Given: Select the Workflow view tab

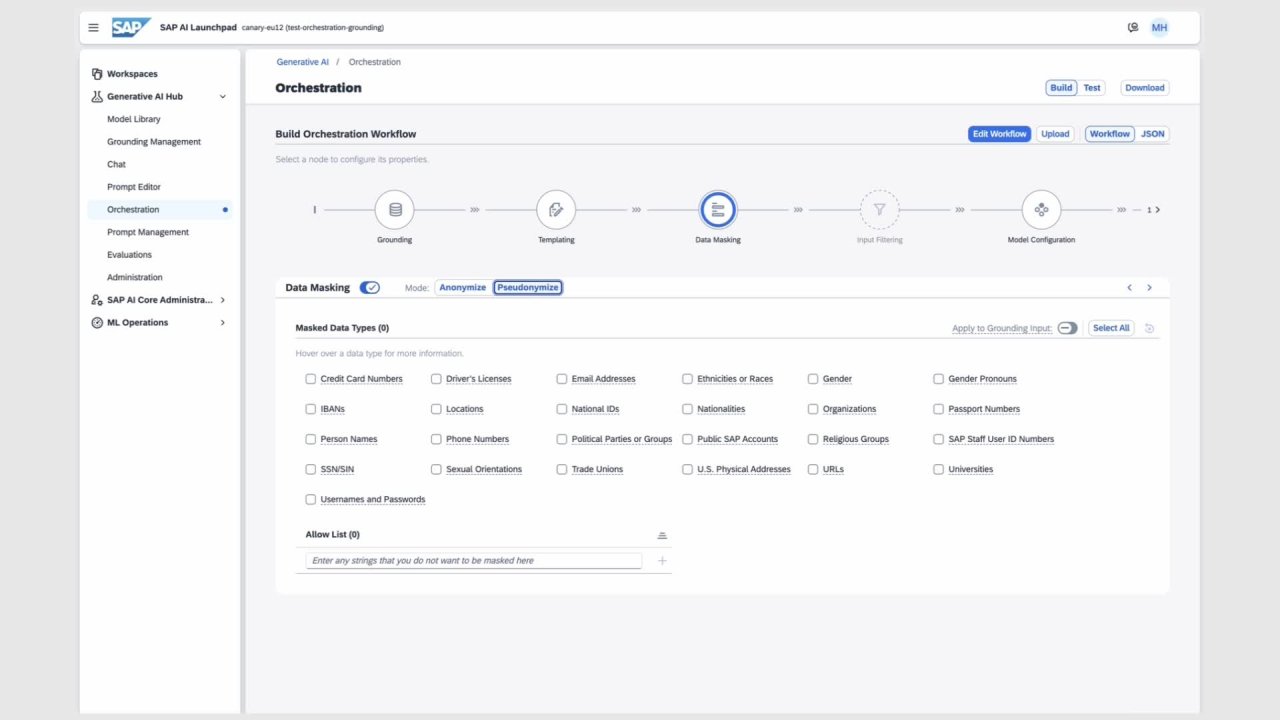Looking at the screenshot, I should click(x=1110, y=134).
